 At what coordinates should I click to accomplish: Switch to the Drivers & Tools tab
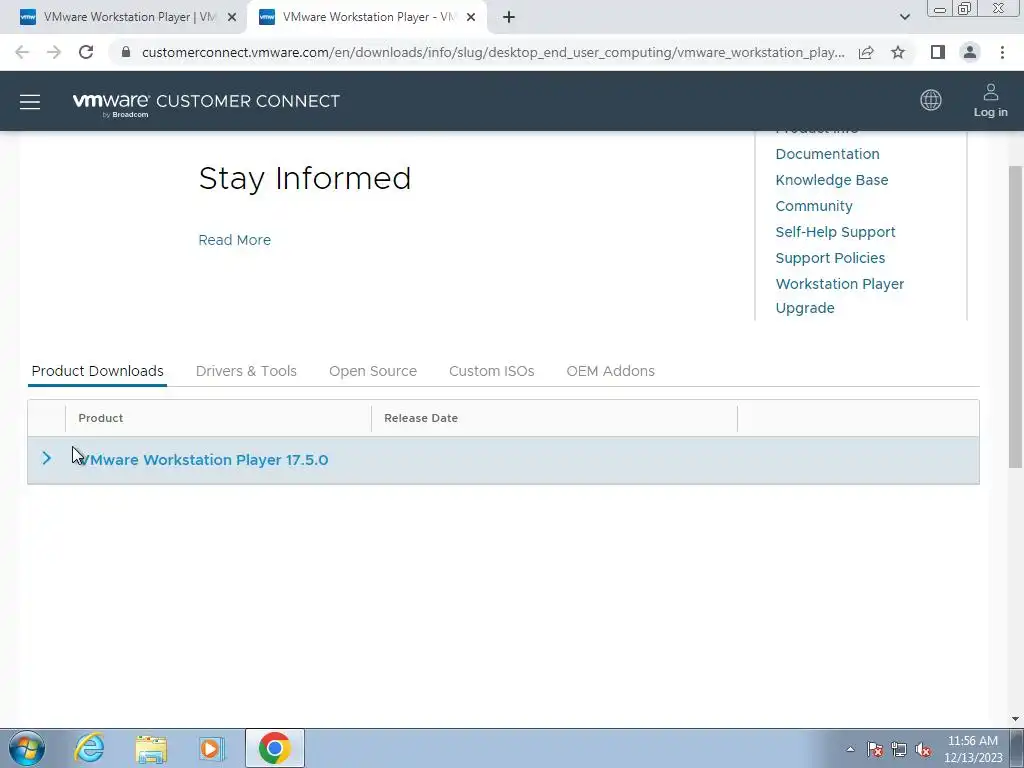(x=246, y=371)
